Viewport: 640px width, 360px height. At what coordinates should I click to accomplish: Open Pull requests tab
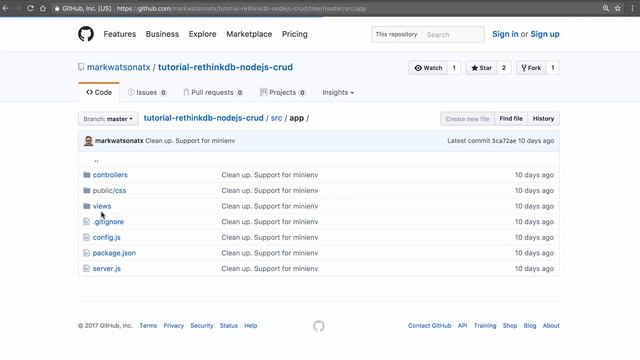click(213, 92)
